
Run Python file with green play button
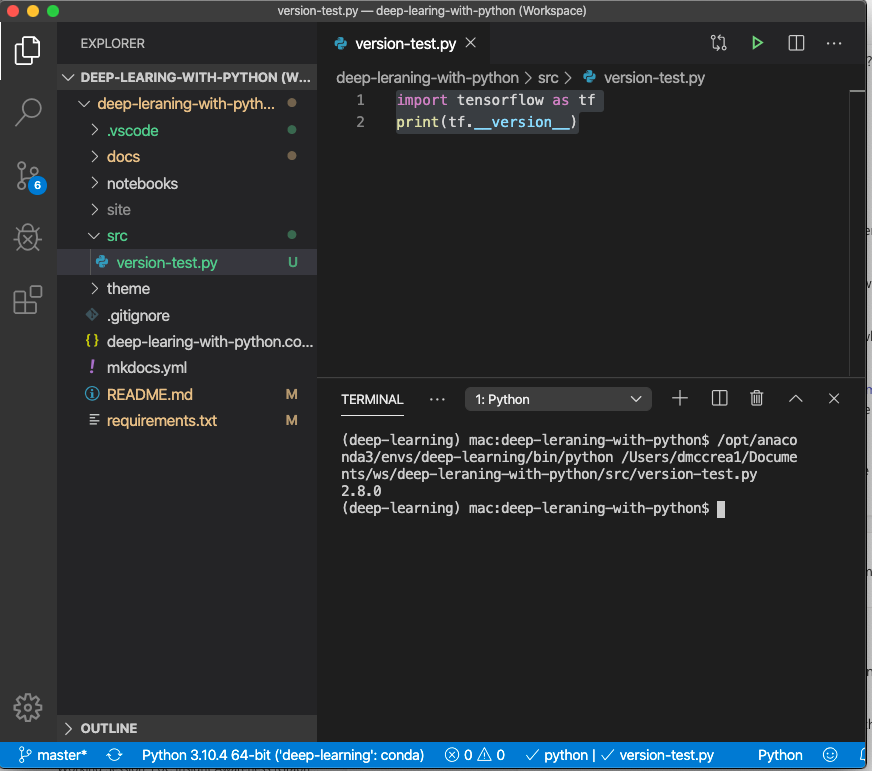757,43
